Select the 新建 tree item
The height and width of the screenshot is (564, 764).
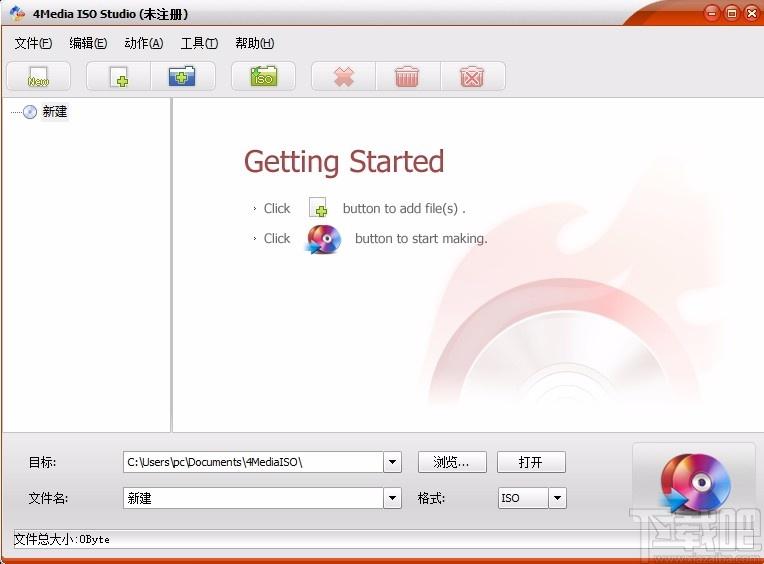pos(55,112)
